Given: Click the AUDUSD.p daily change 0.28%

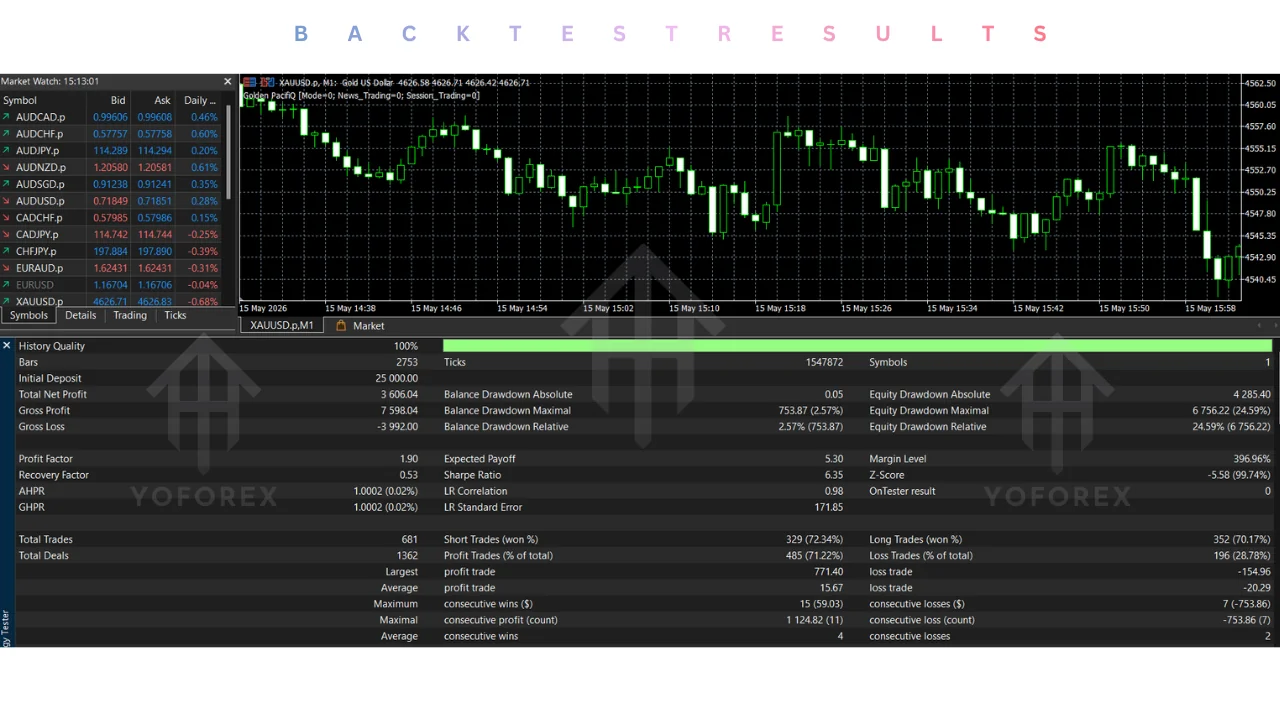Looking at the screenshot, I should [204, 201].
